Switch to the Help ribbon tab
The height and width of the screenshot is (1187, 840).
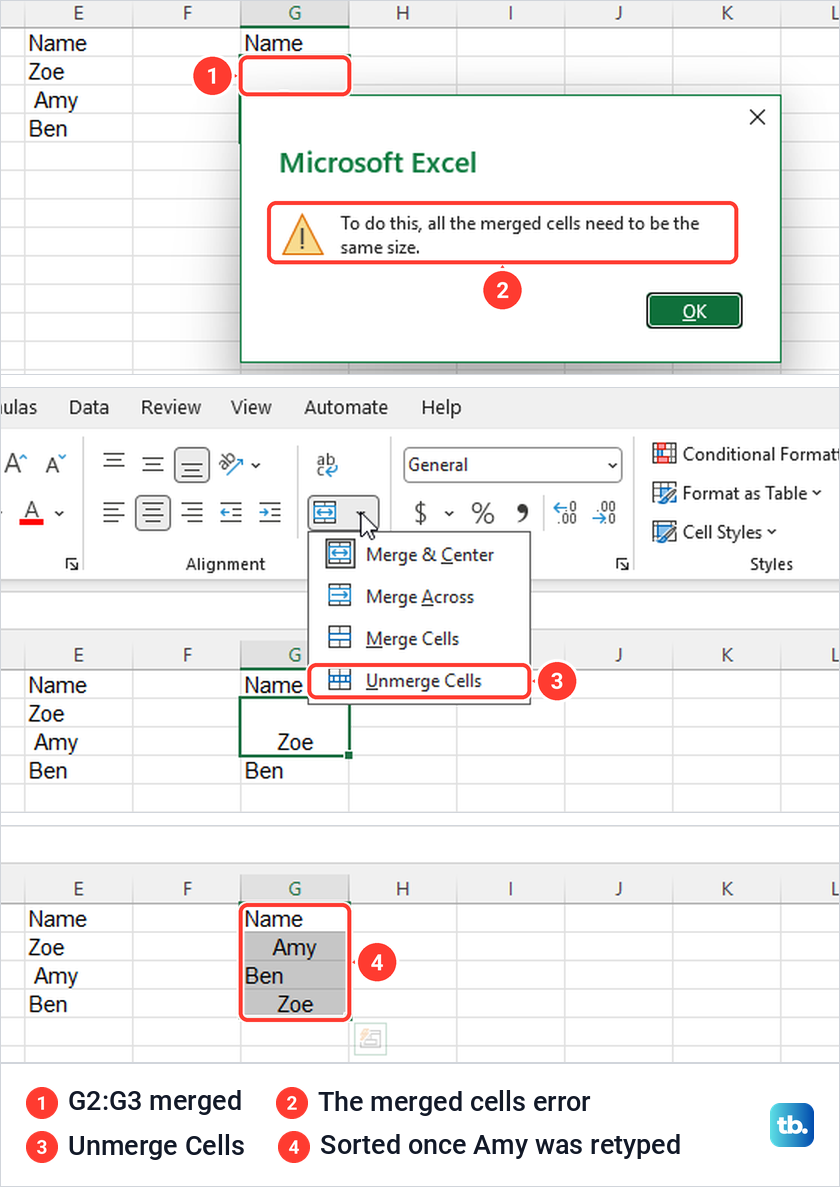coord(441,407)
